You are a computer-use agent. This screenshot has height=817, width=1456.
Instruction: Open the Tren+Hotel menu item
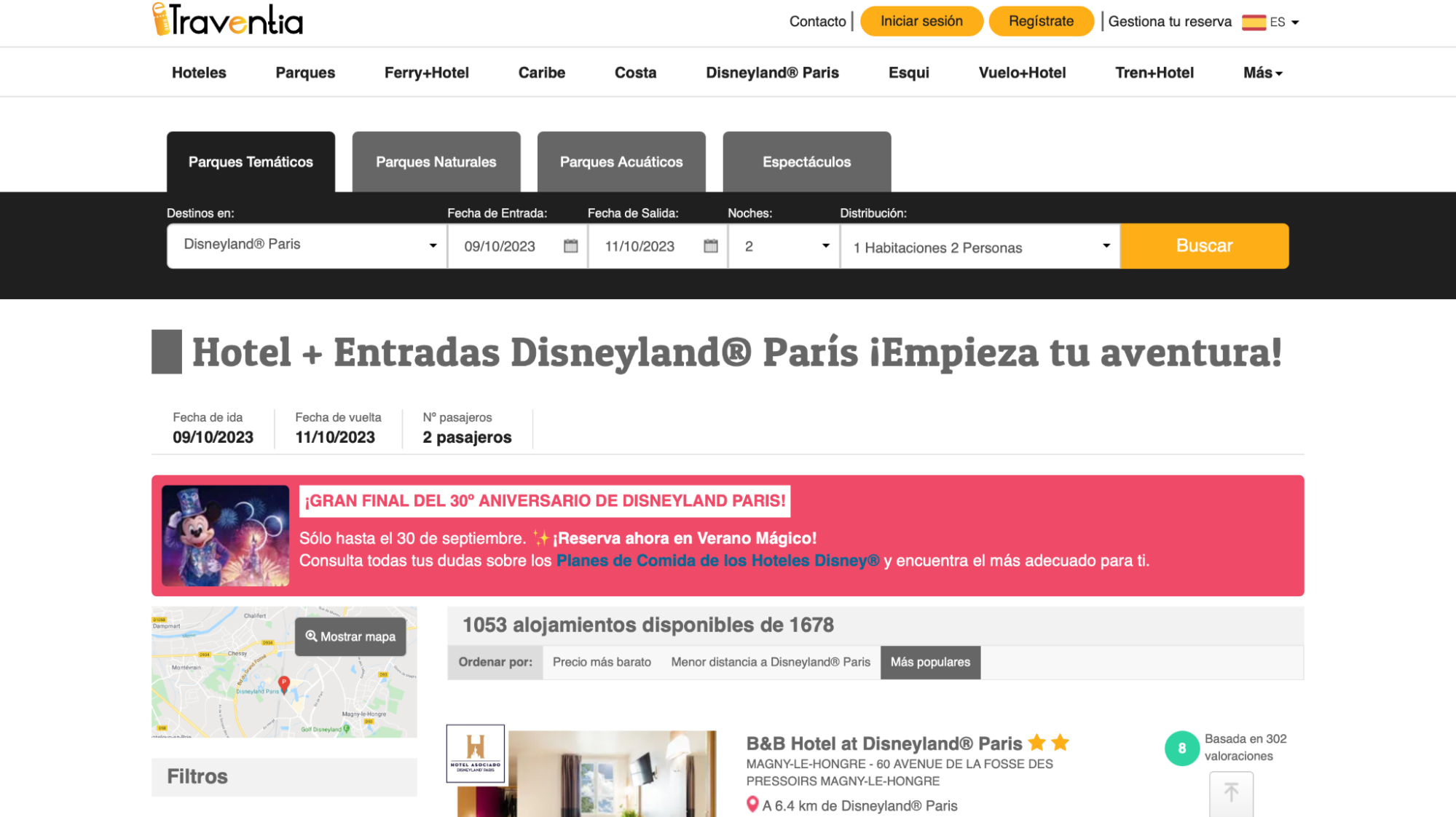1154,73
